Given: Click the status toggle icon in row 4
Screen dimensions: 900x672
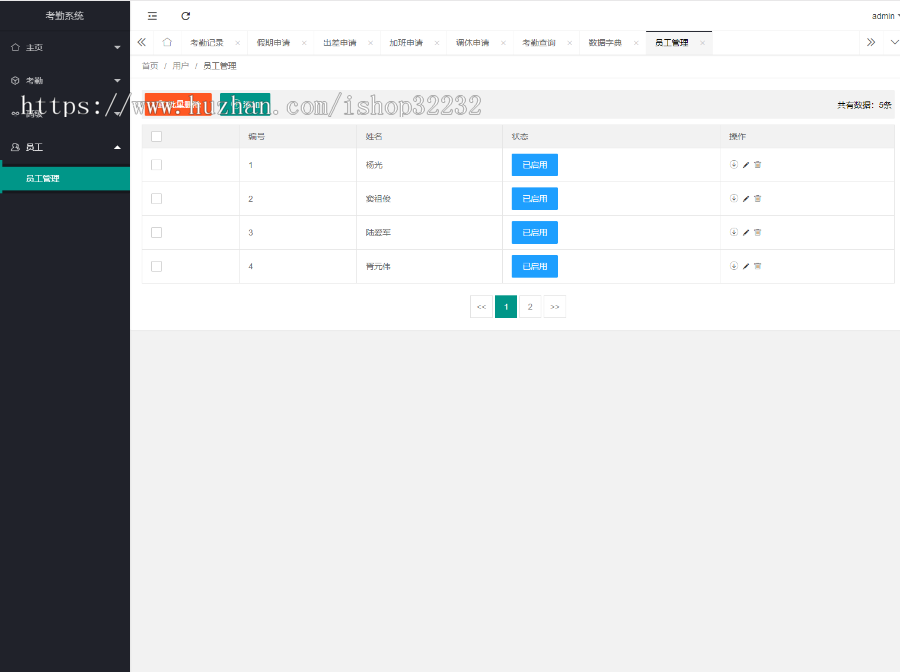Looking at the screenshot, I should coord(734,266).
